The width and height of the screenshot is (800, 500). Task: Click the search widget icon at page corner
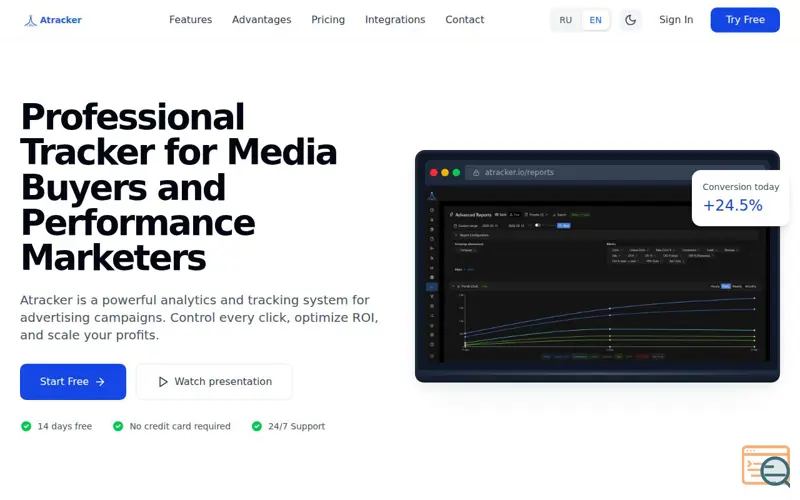pos(766,466)
